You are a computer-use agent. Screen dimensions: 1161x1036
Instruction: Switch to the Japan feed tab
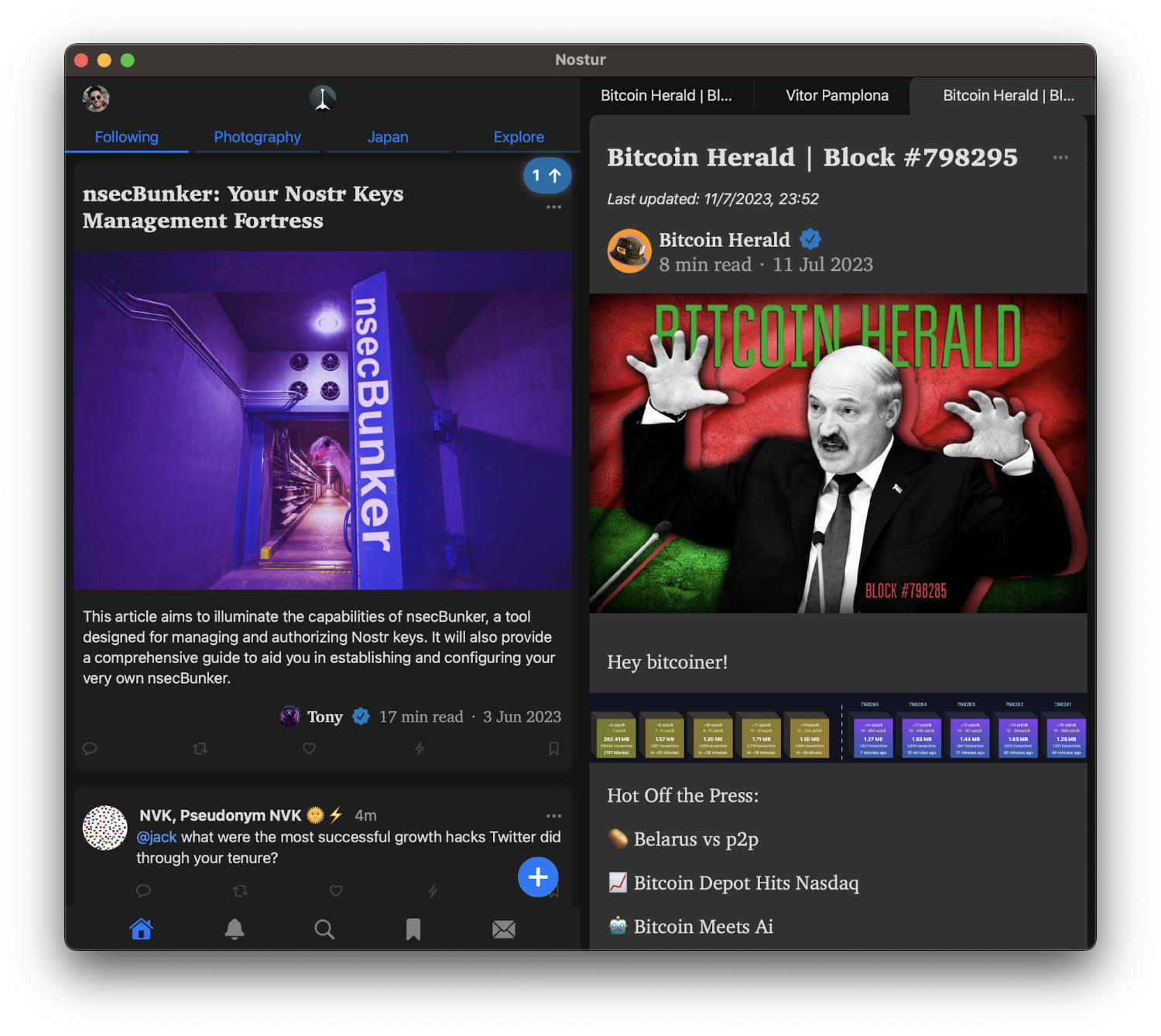pos(388,137)
